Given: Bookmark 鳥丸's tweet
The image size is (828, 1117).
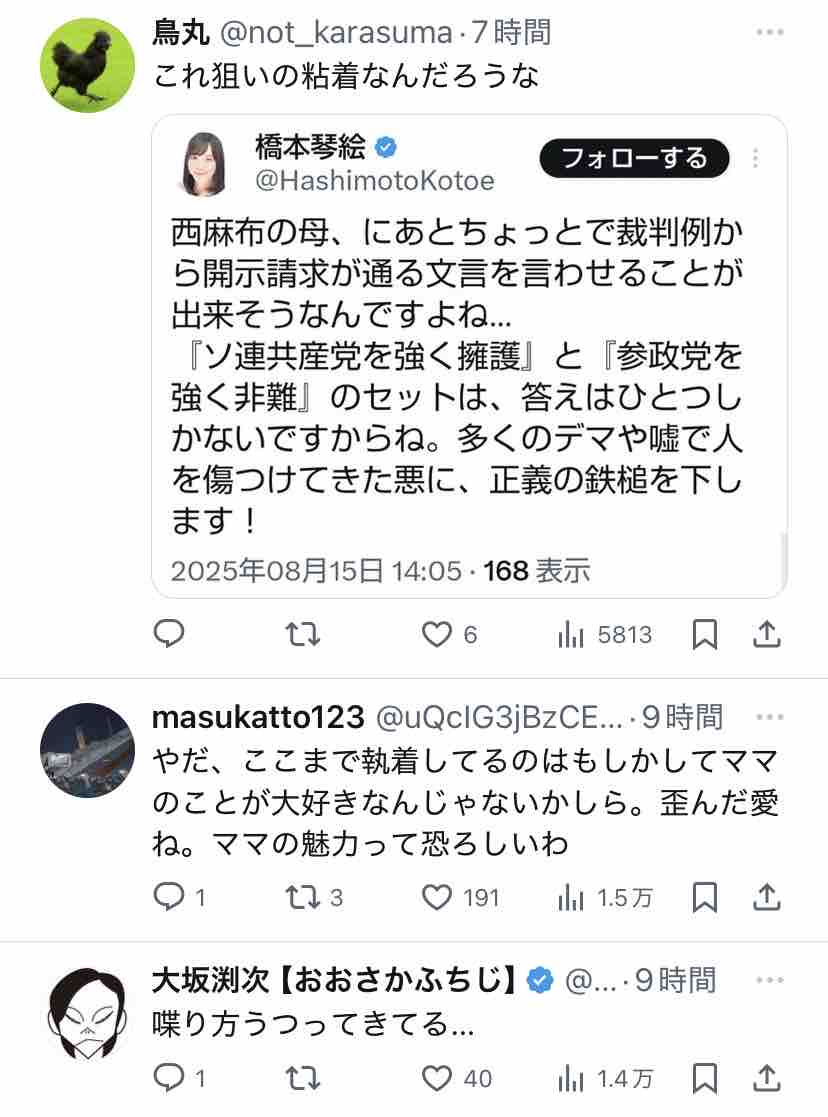Looking at the screenshot, I should click(705, 634).
